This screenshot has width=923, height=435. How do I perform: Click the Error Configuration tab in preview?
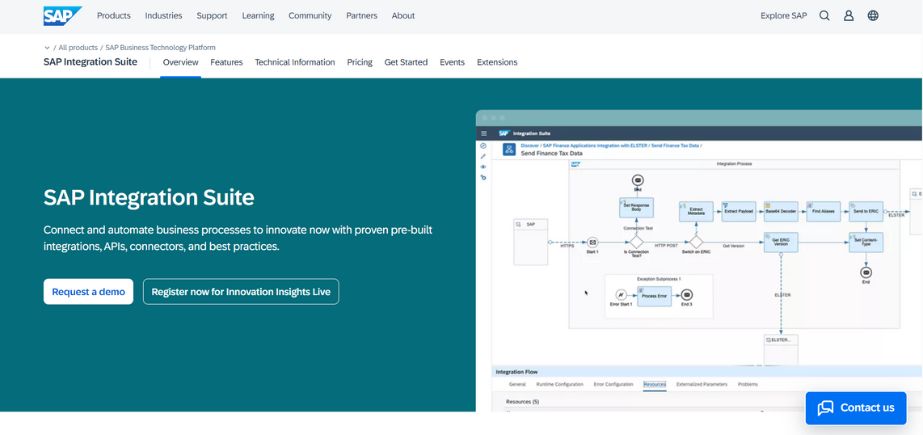point(613,384)
